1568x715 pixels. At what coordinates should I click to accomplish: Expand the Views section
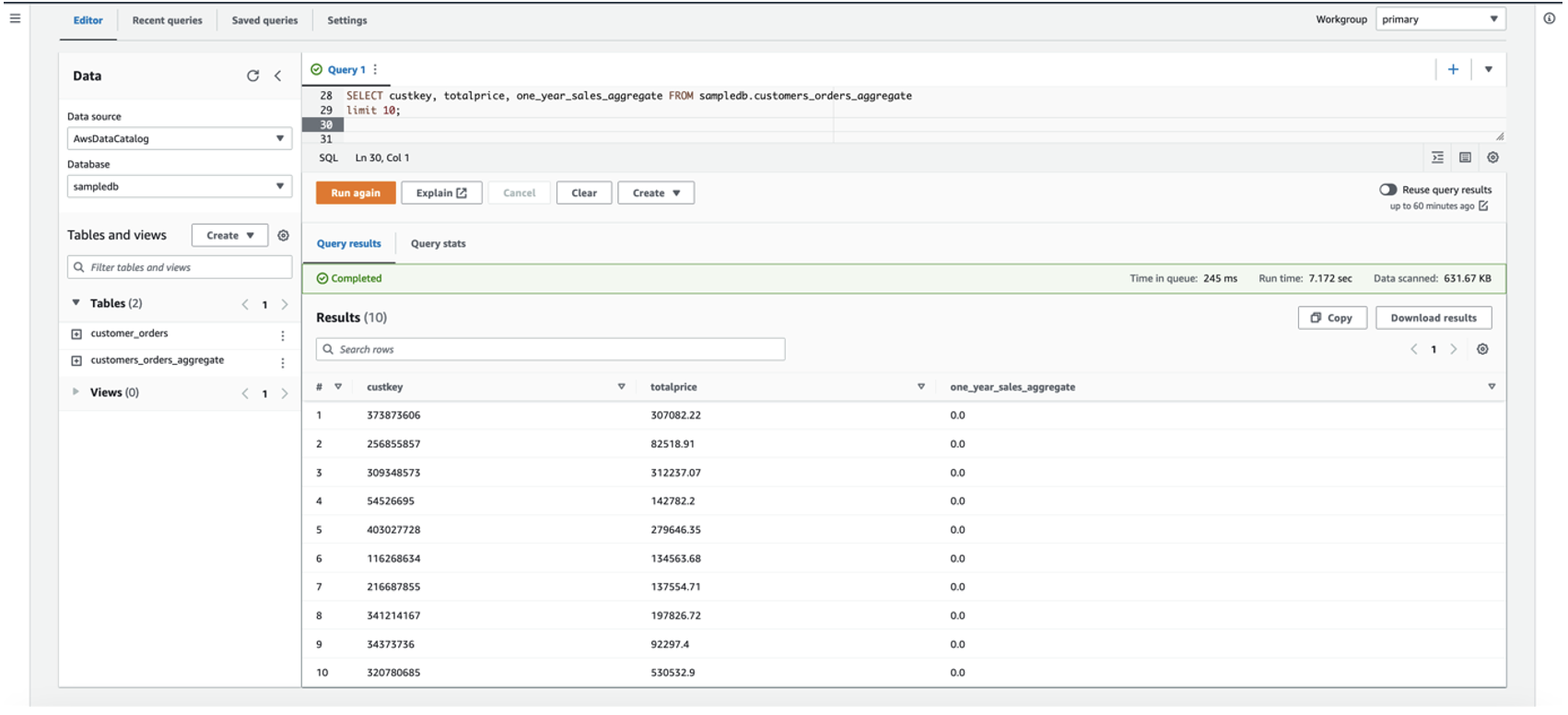pos(76,393)
